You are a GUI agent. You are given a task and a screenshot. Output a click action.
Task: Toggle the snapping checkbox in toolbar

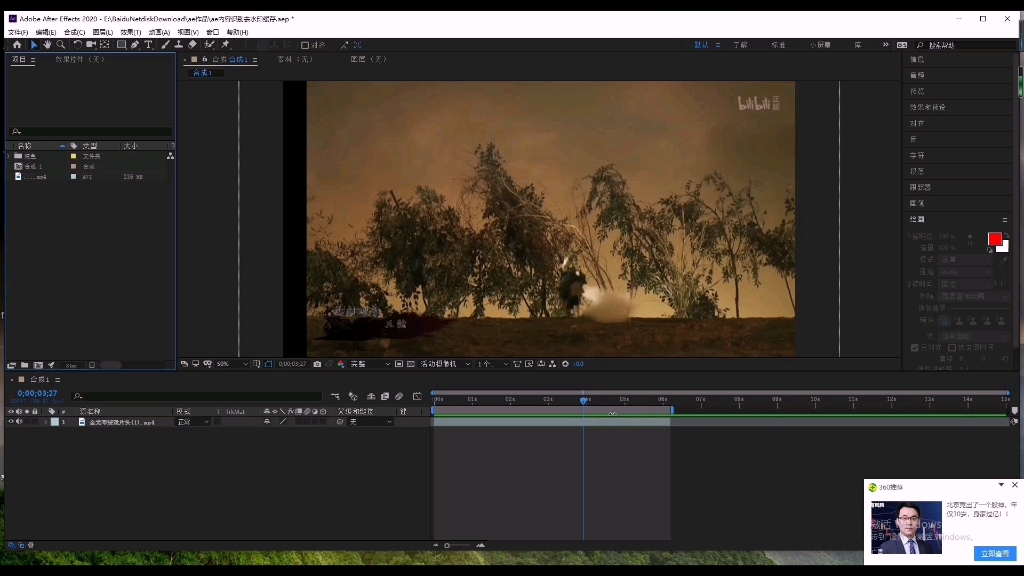pyautogui.click(x=305, y=45)
